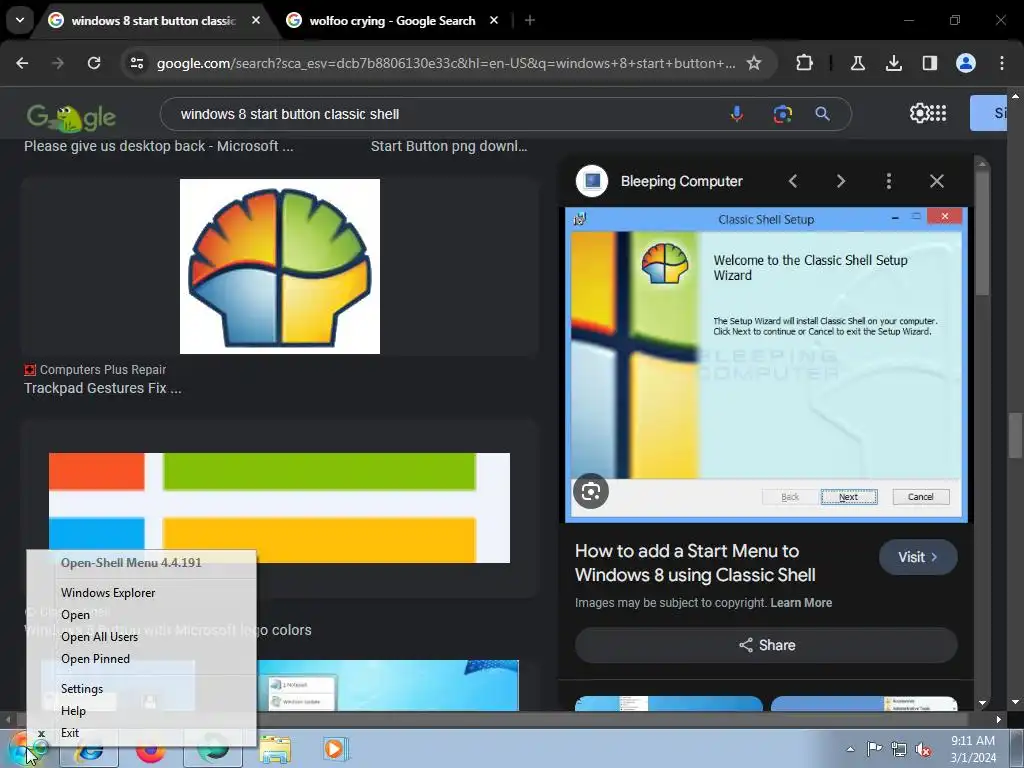
Task: Open Google apps grid
Action: [x=938, y=113]
